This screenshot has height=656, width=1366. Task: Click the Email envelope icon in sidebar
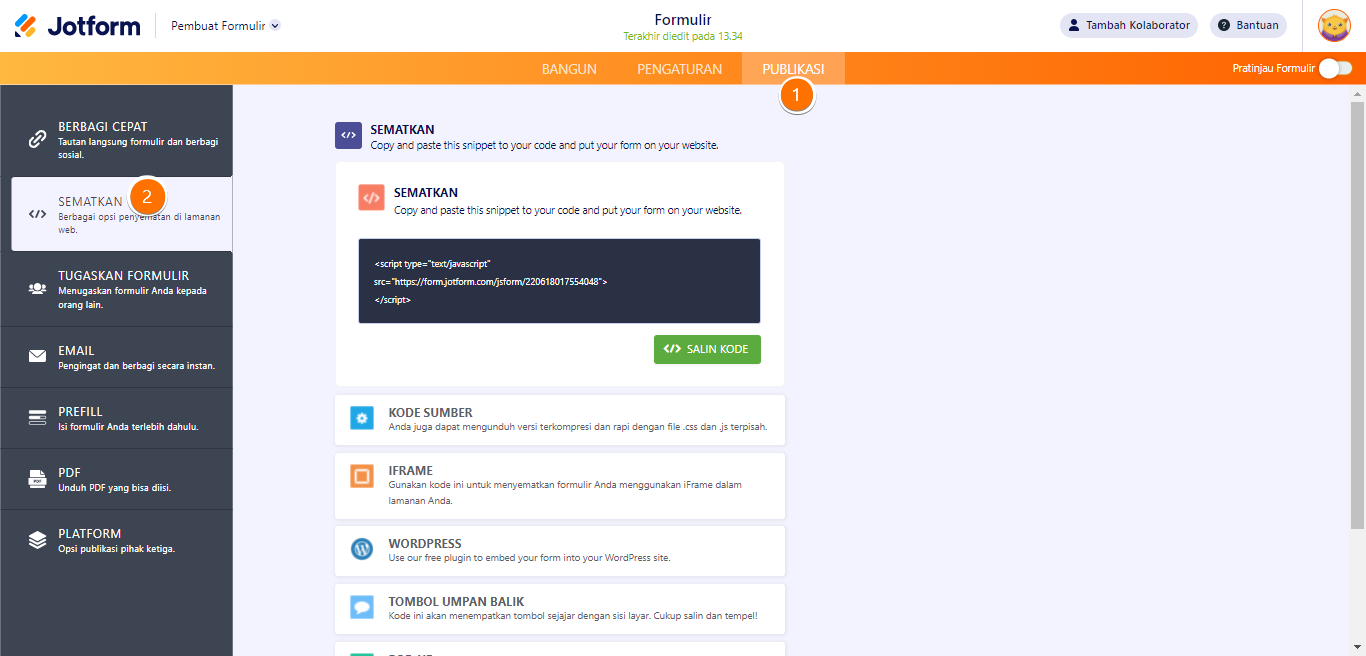pyautogui.click(x=38, y=355)
